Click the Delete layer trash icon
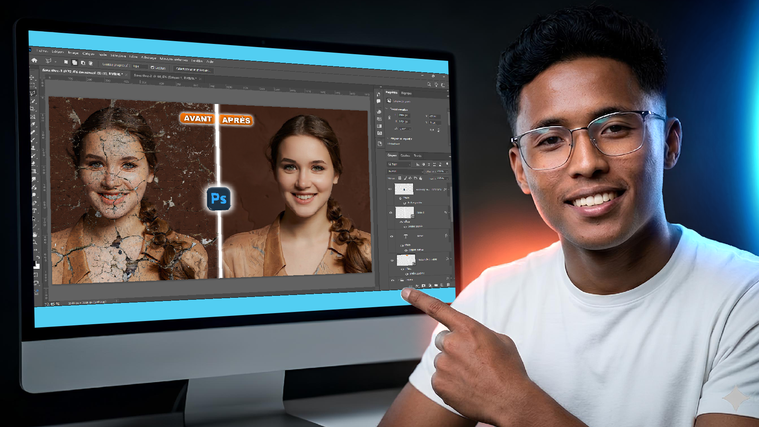 pyautogui.click(x=448, y=285)
